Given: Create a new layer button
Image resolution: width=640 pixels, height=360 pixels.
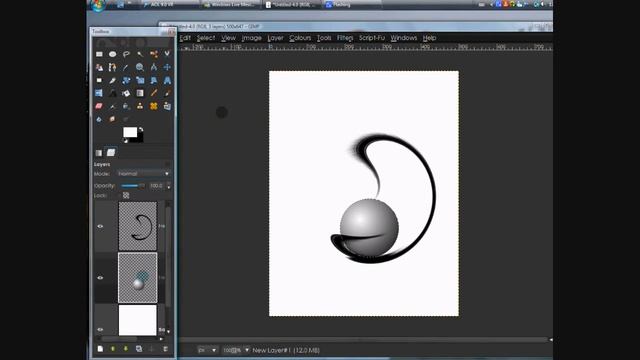Looking at the screenshot, I should 100,349.
